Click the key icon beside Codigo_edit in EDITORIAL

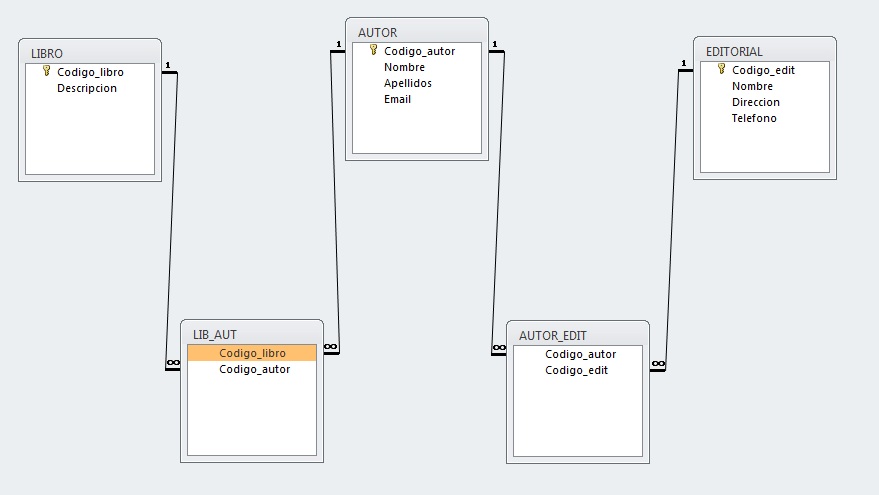(721, 69)
